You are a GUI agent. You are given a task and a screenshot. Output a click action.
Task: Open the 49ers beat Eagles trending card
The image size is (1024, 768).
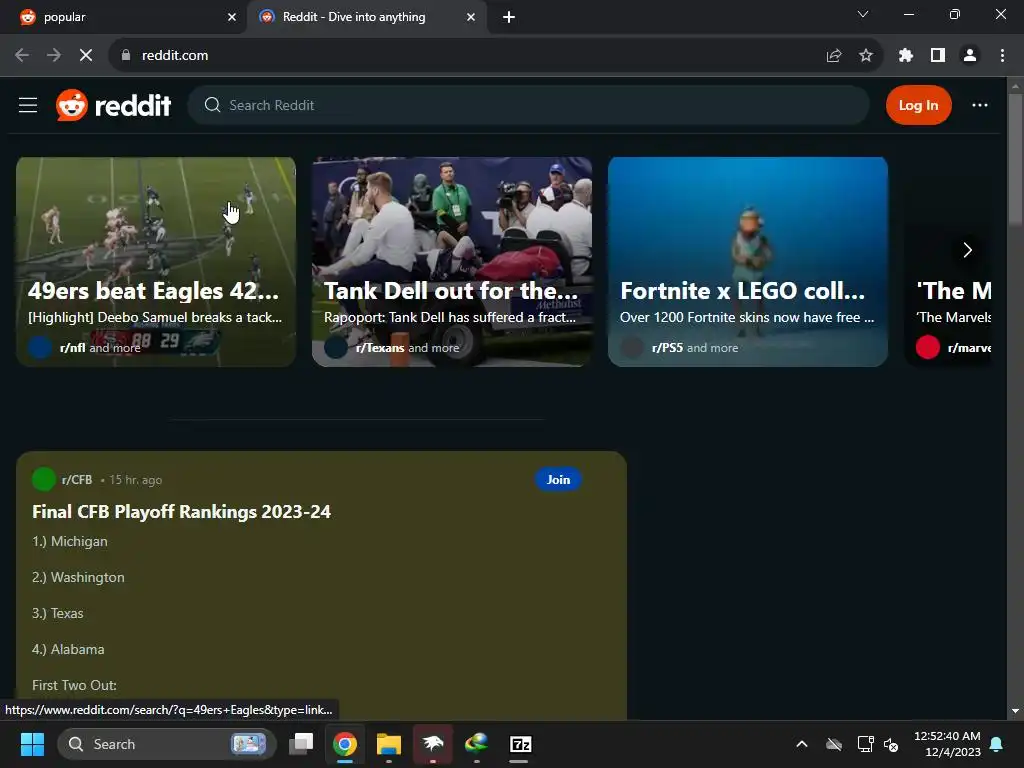tap(156, 261)
